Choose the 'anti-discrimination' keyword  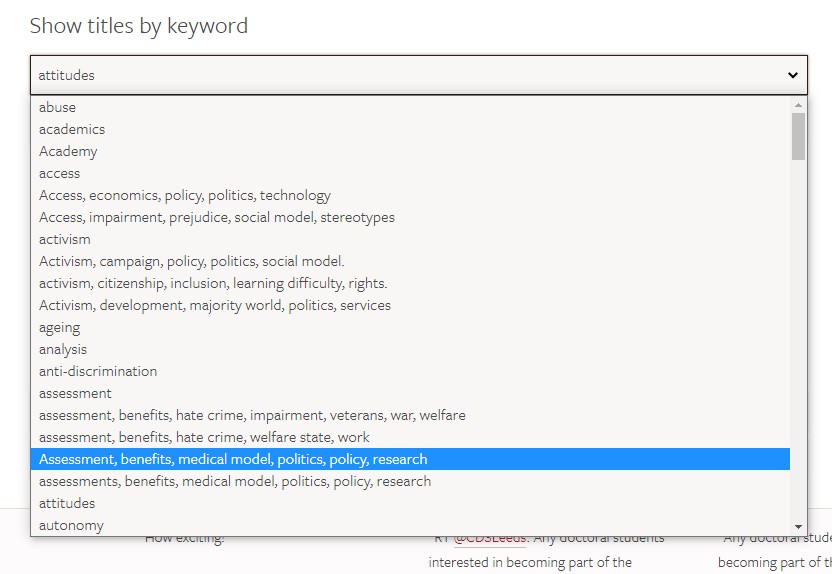(98, 371)
